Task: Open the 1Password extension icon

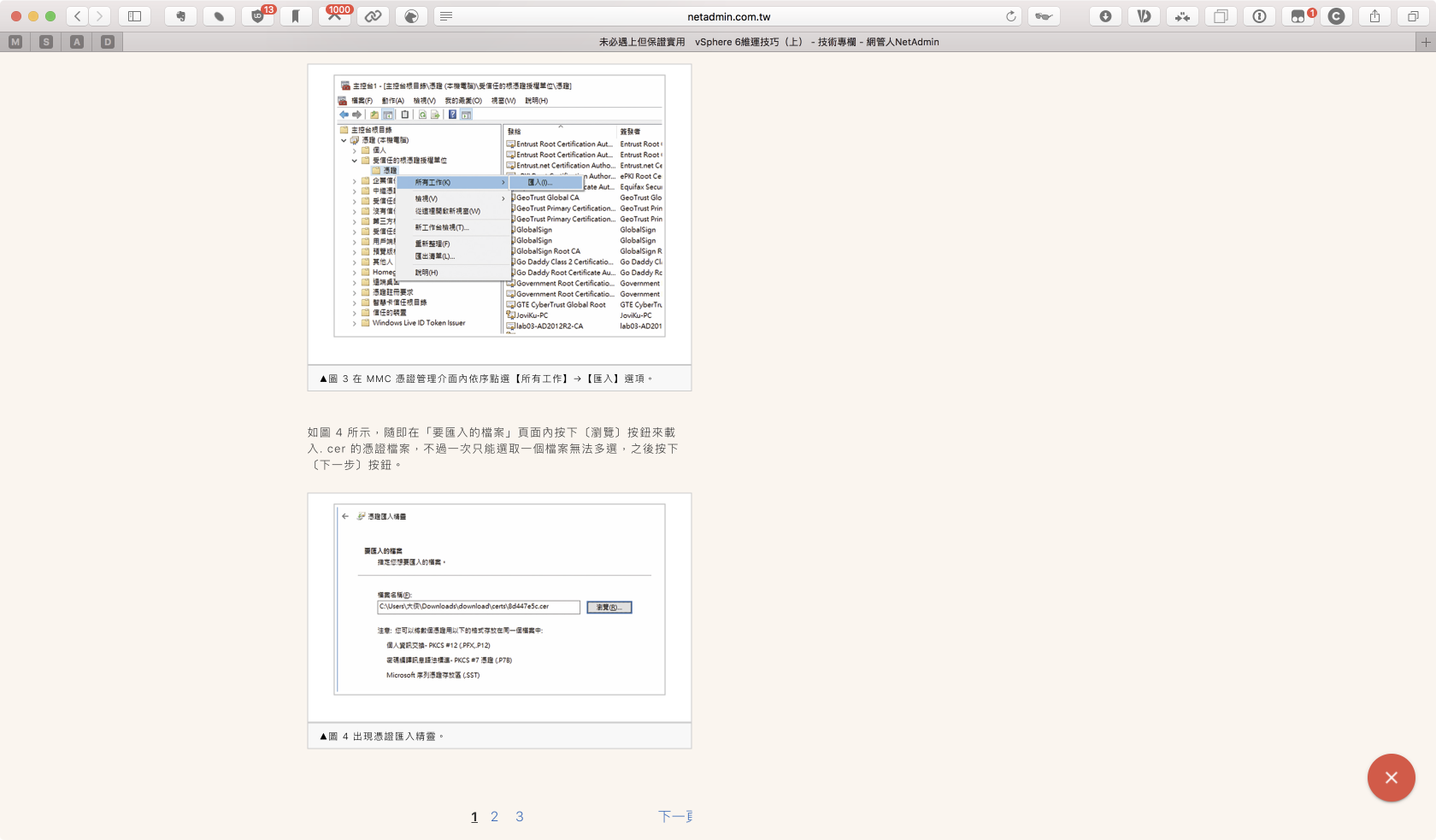Action: [1259, 16]
